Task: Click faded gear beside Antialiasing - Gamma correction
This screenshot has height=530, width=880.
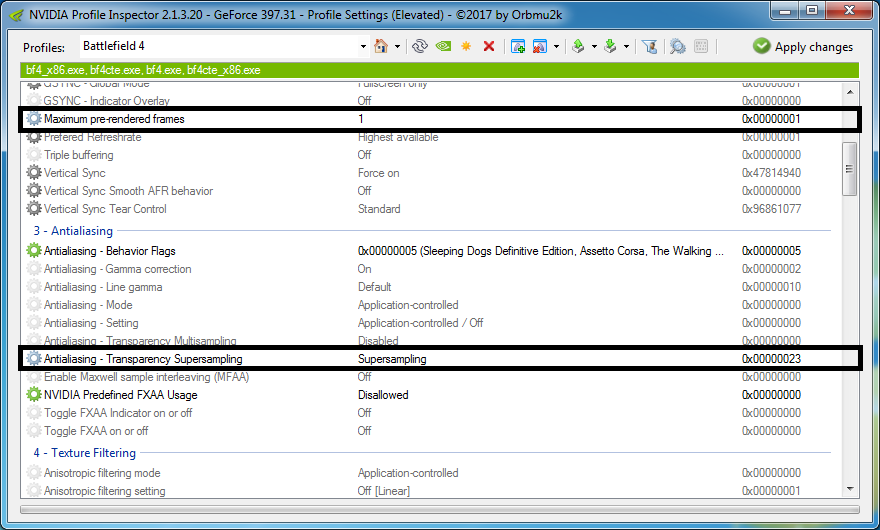Action: coord(34,268)
